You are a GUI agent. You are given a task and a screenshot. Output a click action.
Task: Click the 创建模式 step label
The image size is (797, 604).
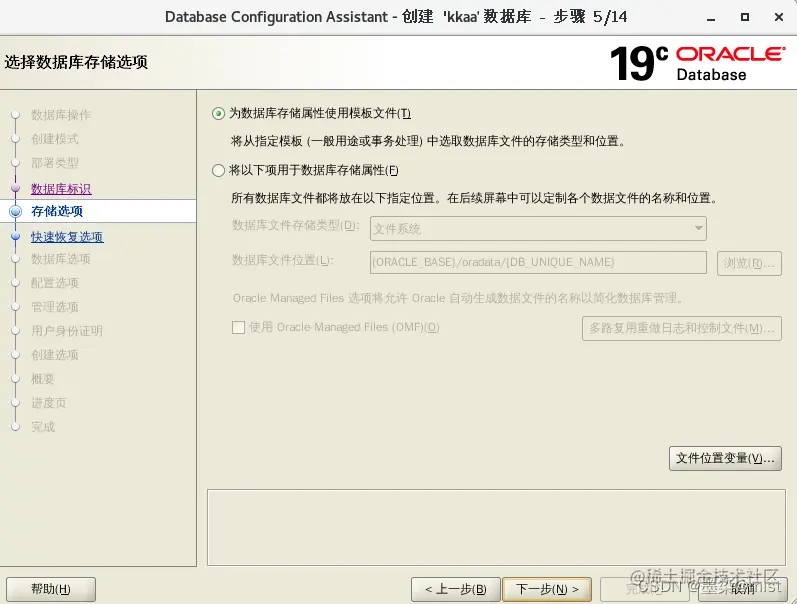tap(55, 139)
